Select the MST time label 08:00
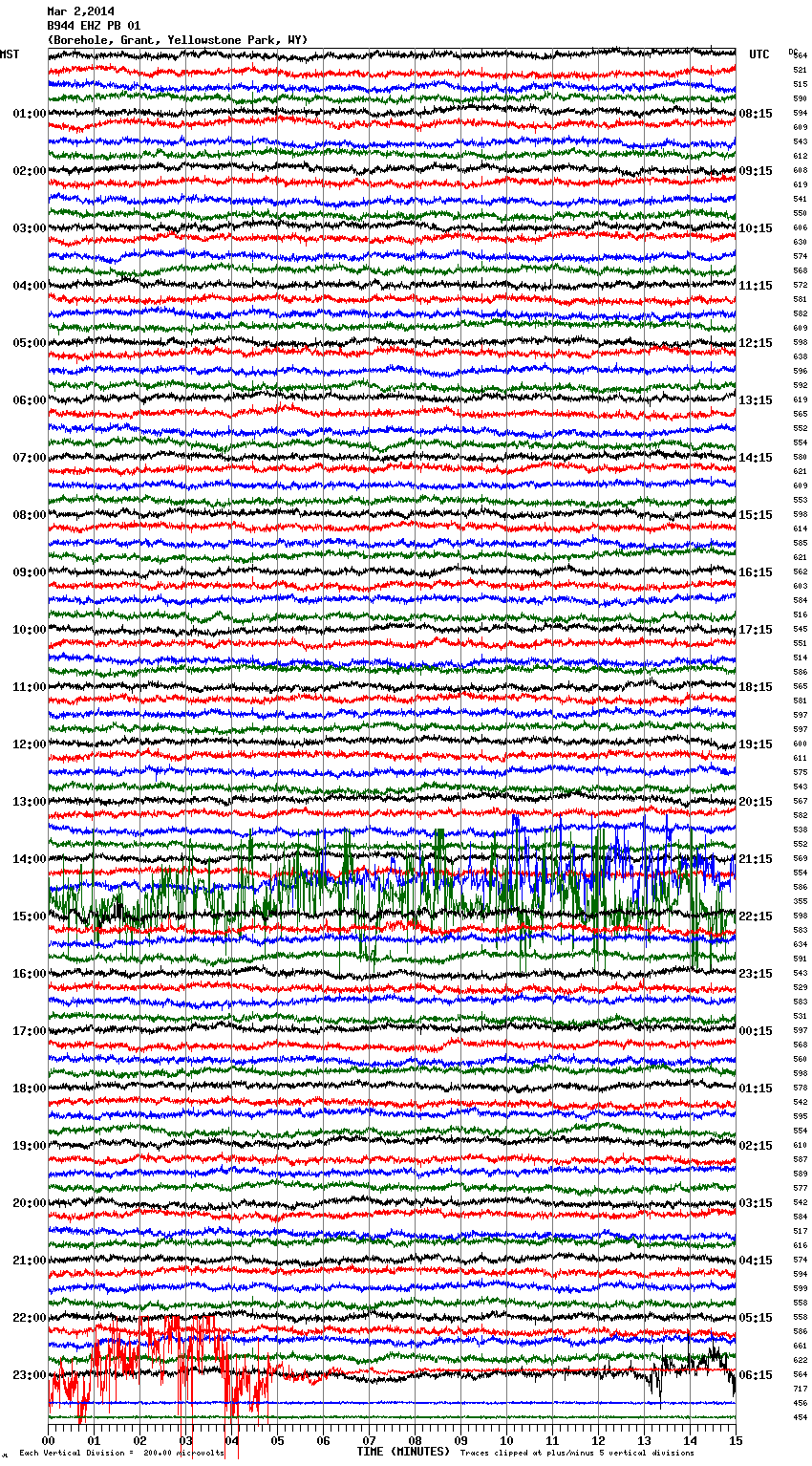The height and width of the screenshot is (1466, 812). click(x=30, y=515)
